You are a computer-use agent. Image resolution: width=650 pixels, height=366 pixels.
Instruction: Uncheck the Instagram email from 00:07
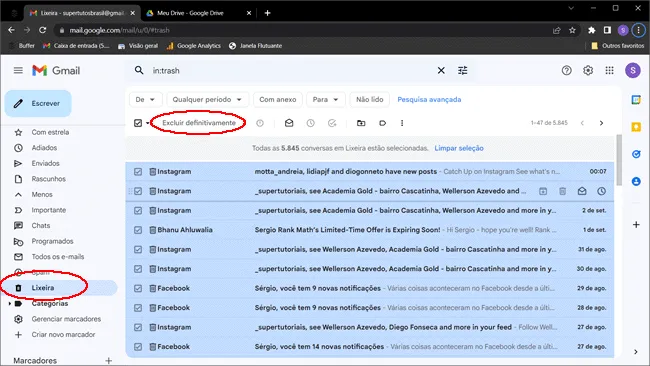click(x=138, y=172)
